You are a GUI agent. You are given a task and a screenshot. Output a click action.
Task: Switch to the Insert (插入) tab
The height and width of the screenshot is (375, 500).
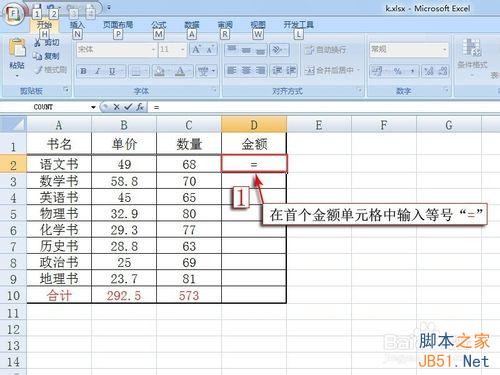(x=77, y=25)
